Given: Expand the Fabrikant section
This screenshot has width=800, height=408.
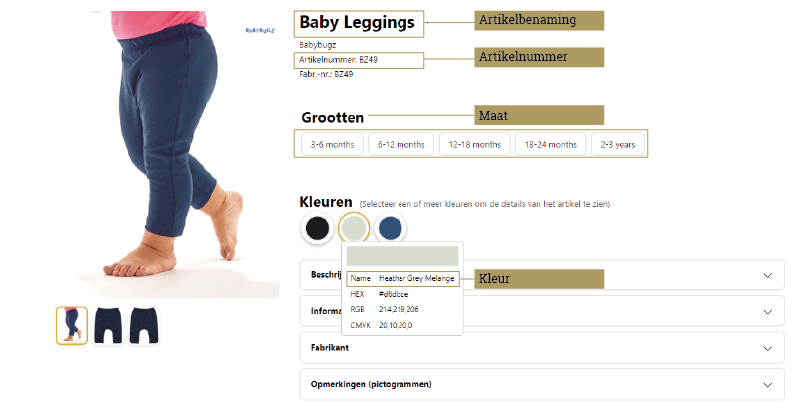Looking at the screenshot, I should pyautogui.click(x=542, y=348).
